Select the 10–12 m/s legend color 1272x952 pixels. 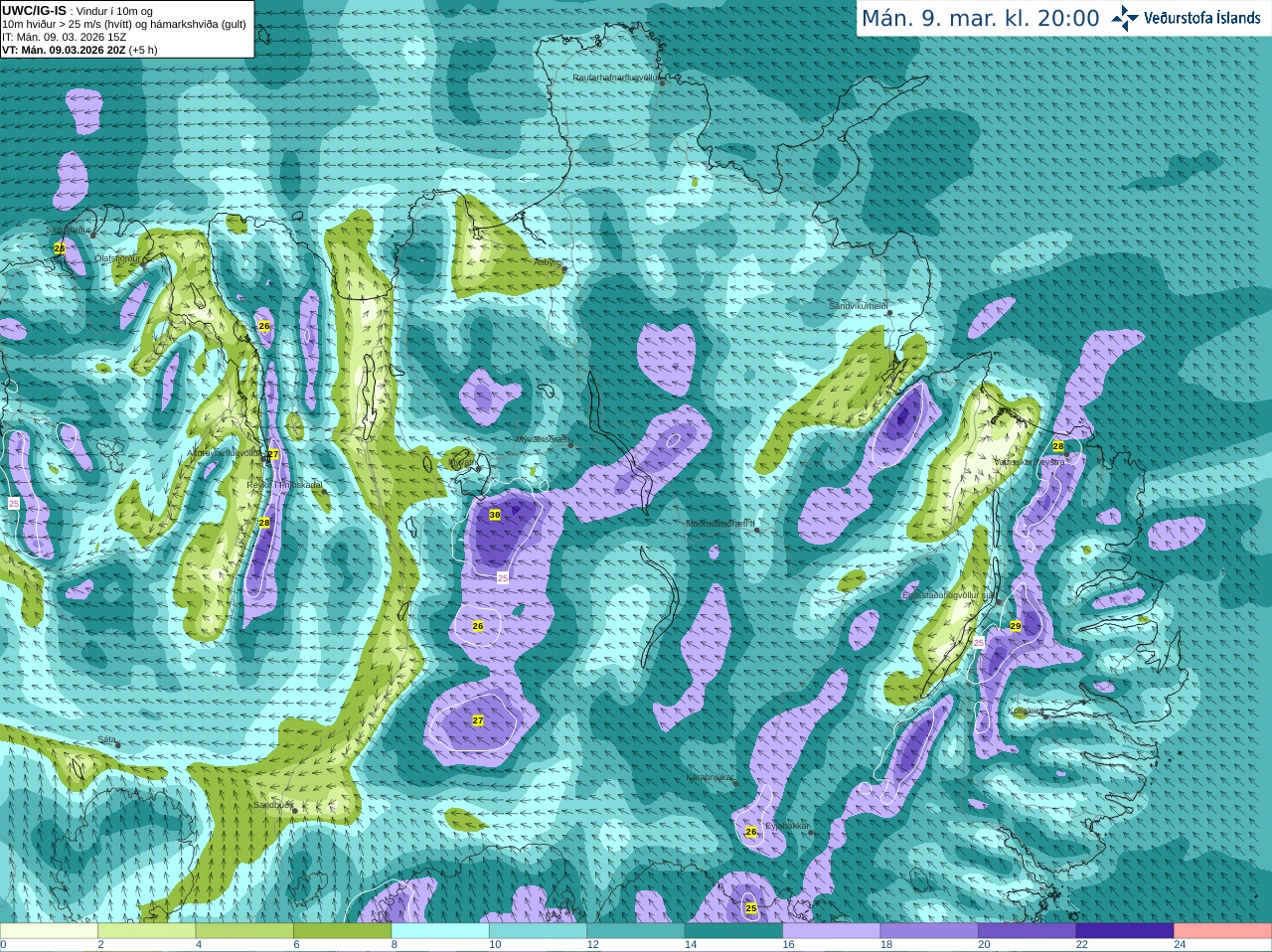538,931
